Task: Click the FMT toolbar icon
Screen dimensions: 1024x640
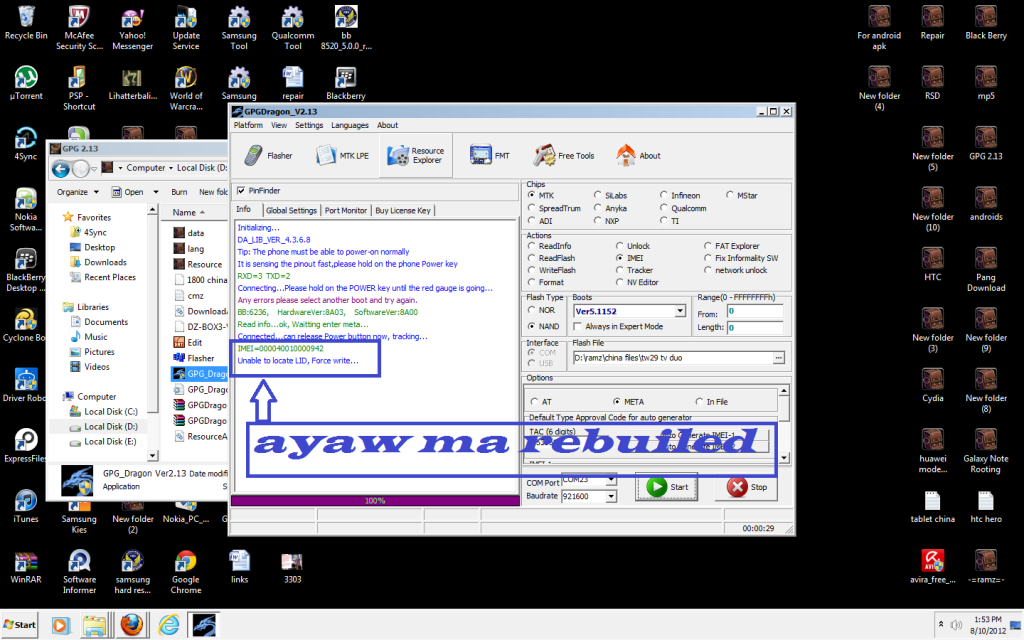Action: tap(479, 154)
